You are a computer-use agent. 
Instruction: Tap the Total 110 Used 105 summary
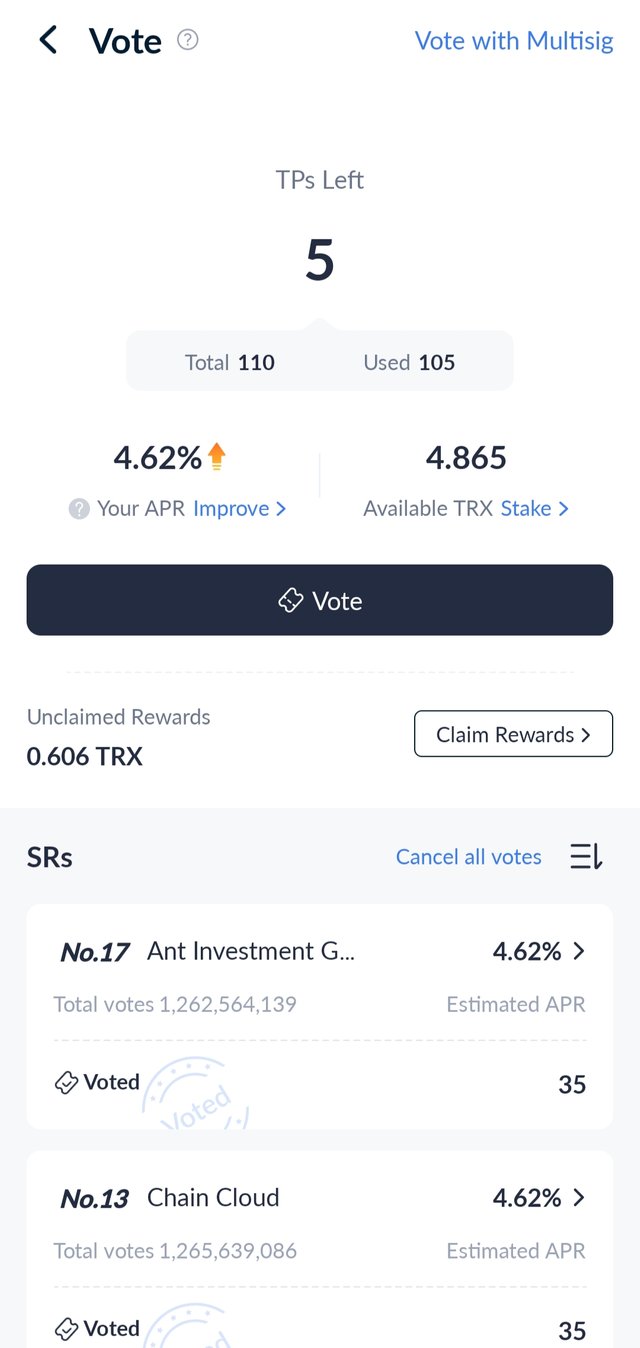320,361
